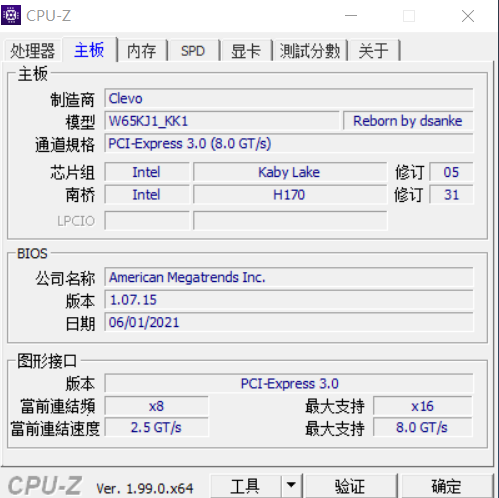The width and height of the screenshot is (499, 498).
Task: Switch to the 显卡 tab
Action: pos(246,51)
